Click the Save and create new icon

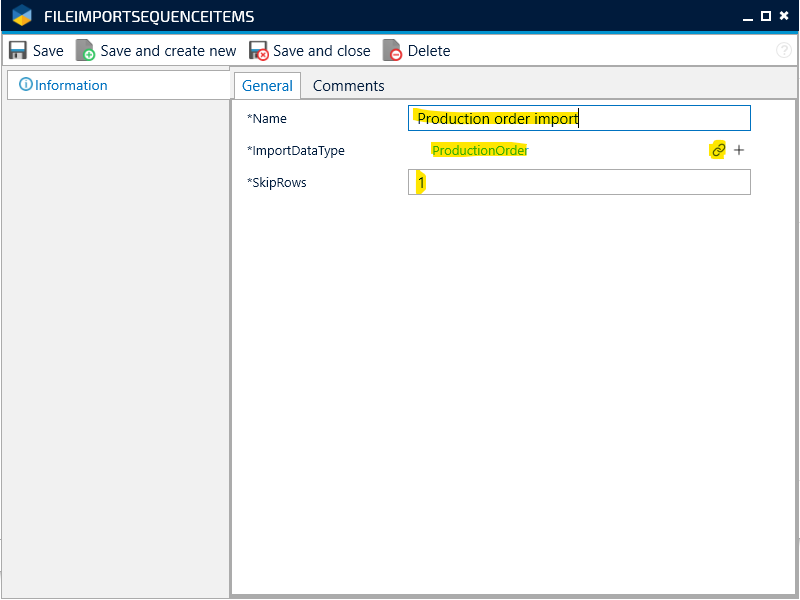[x=86, y=51]
